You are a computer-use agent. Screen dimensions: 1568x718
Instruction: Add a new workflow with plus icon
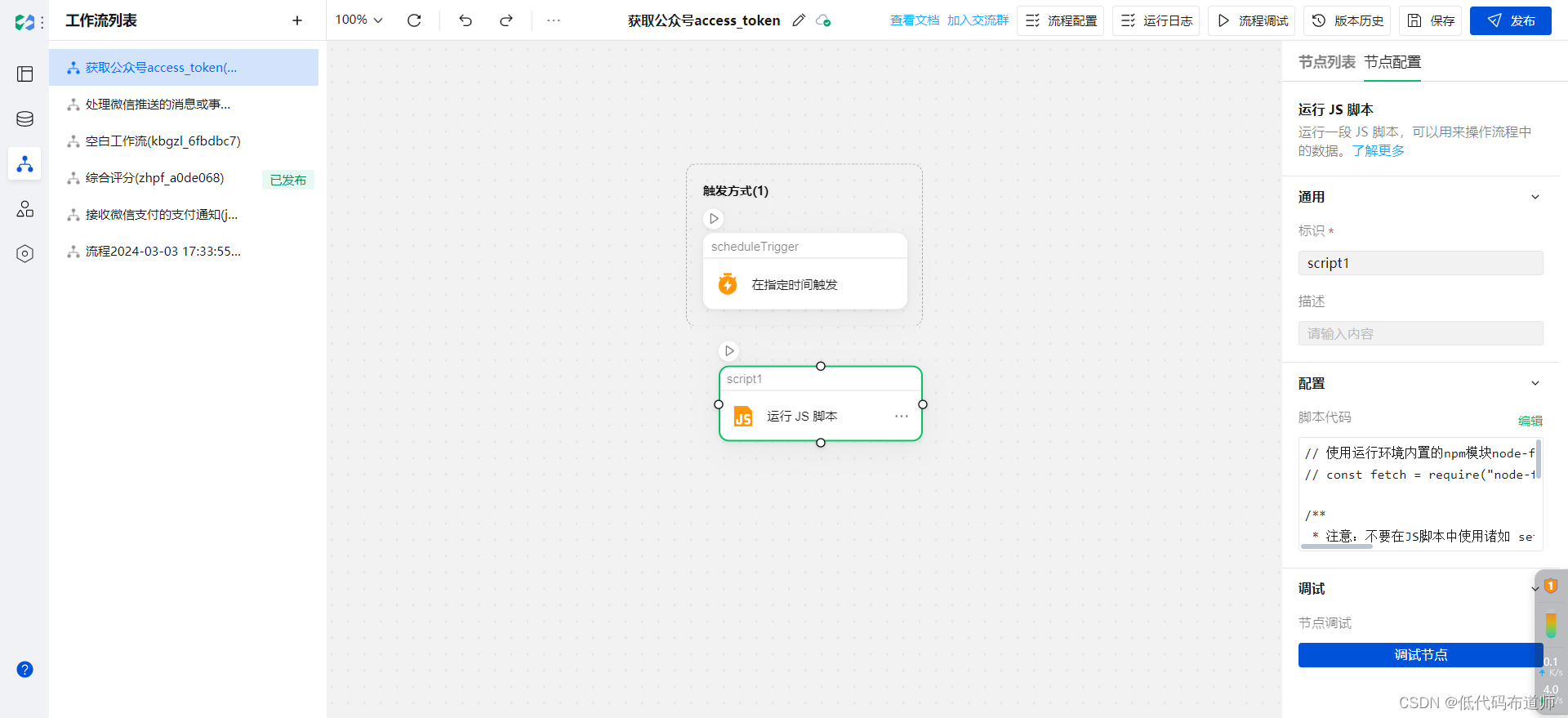297,20
